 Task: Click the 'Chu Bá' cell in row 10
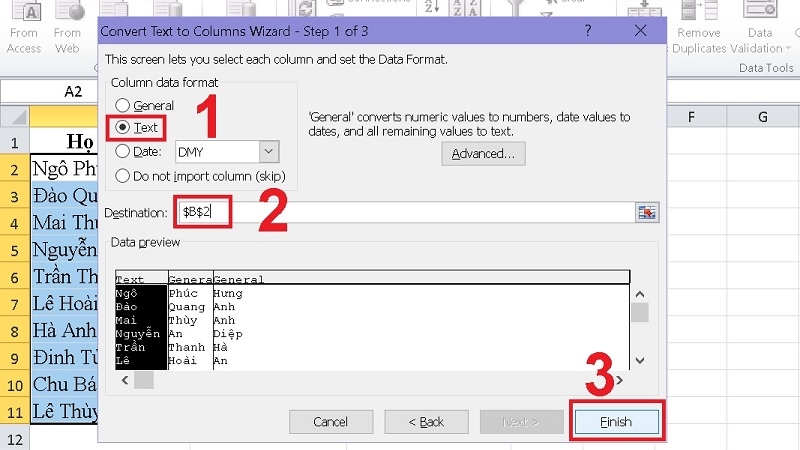[64, 385]
